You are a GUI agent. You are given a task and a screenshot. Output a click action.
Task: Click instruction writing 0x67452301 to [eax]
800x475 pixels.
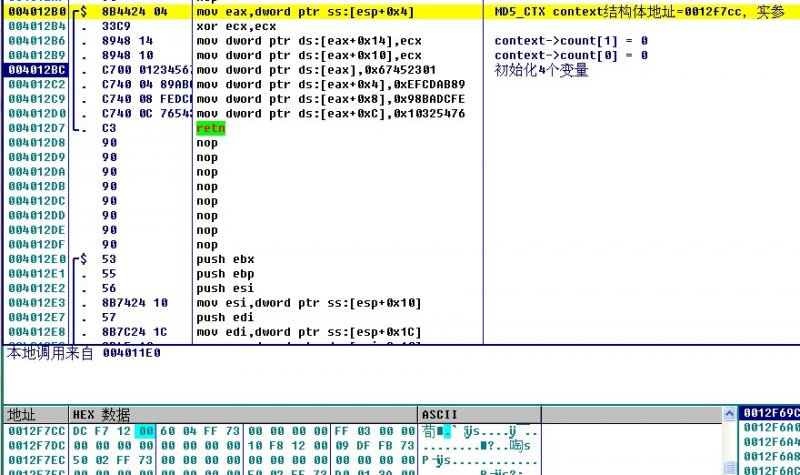click(316, 70)
